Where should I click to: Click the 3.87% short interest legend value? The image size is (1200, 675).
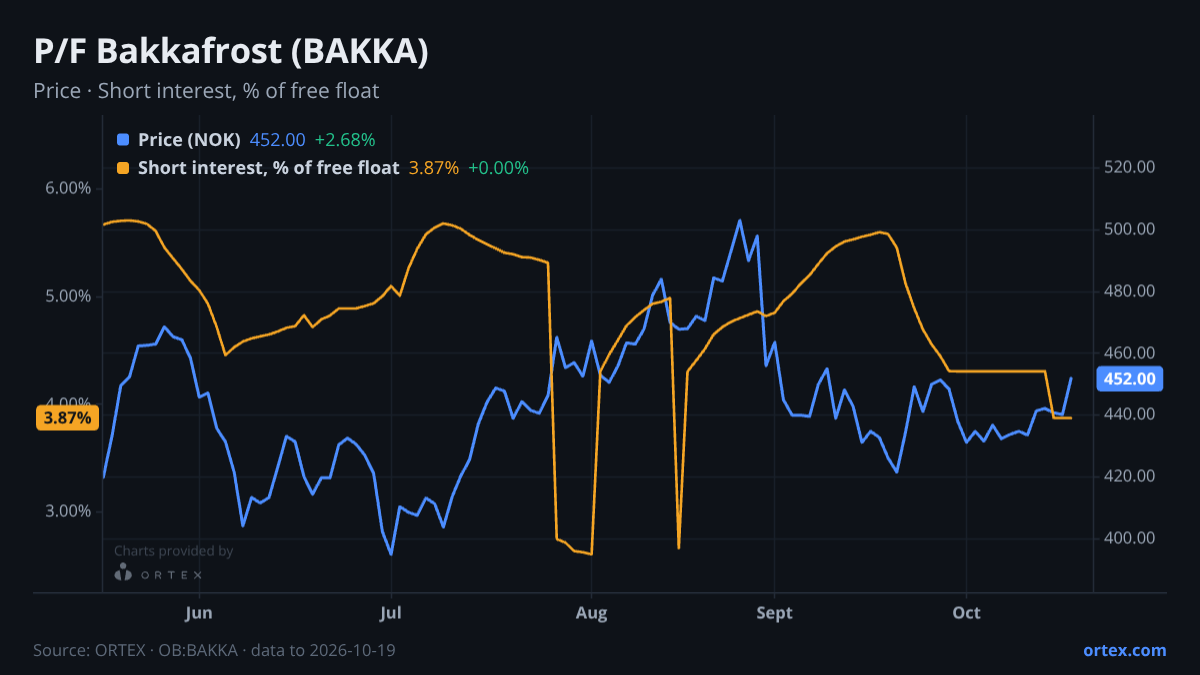[x=434, y=168]
